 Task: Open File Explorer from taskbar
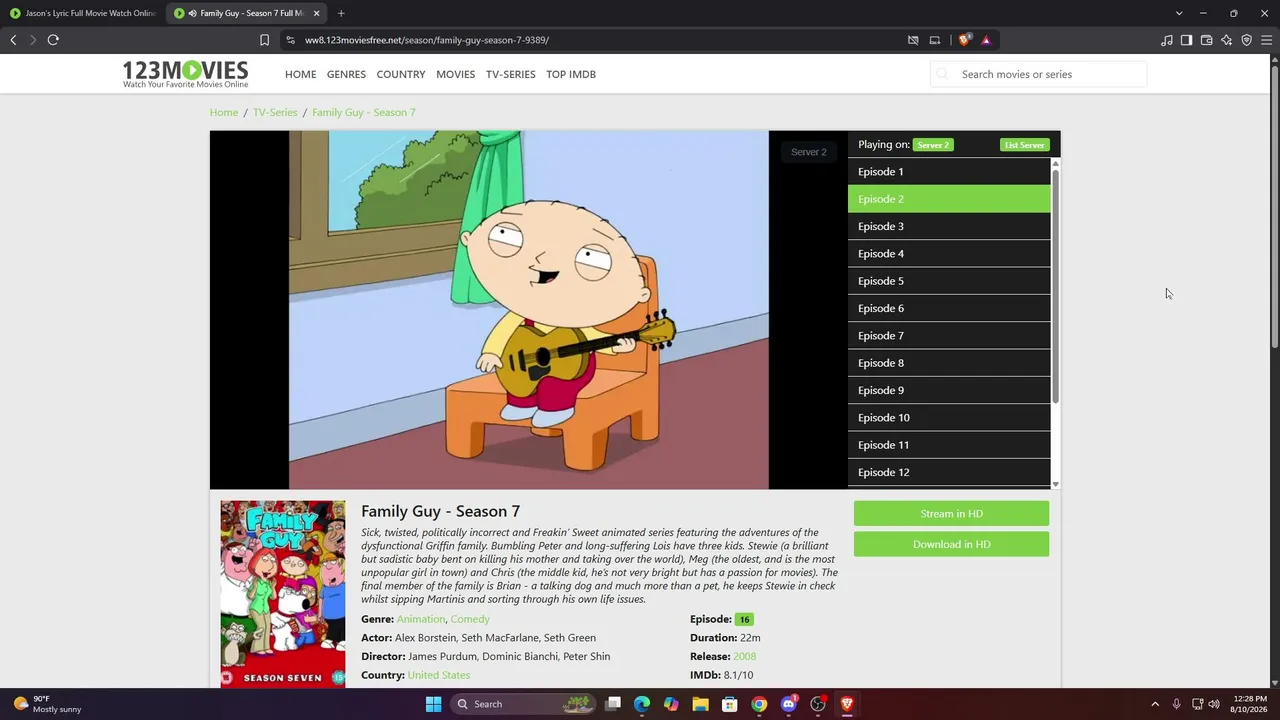pos(701,704)
